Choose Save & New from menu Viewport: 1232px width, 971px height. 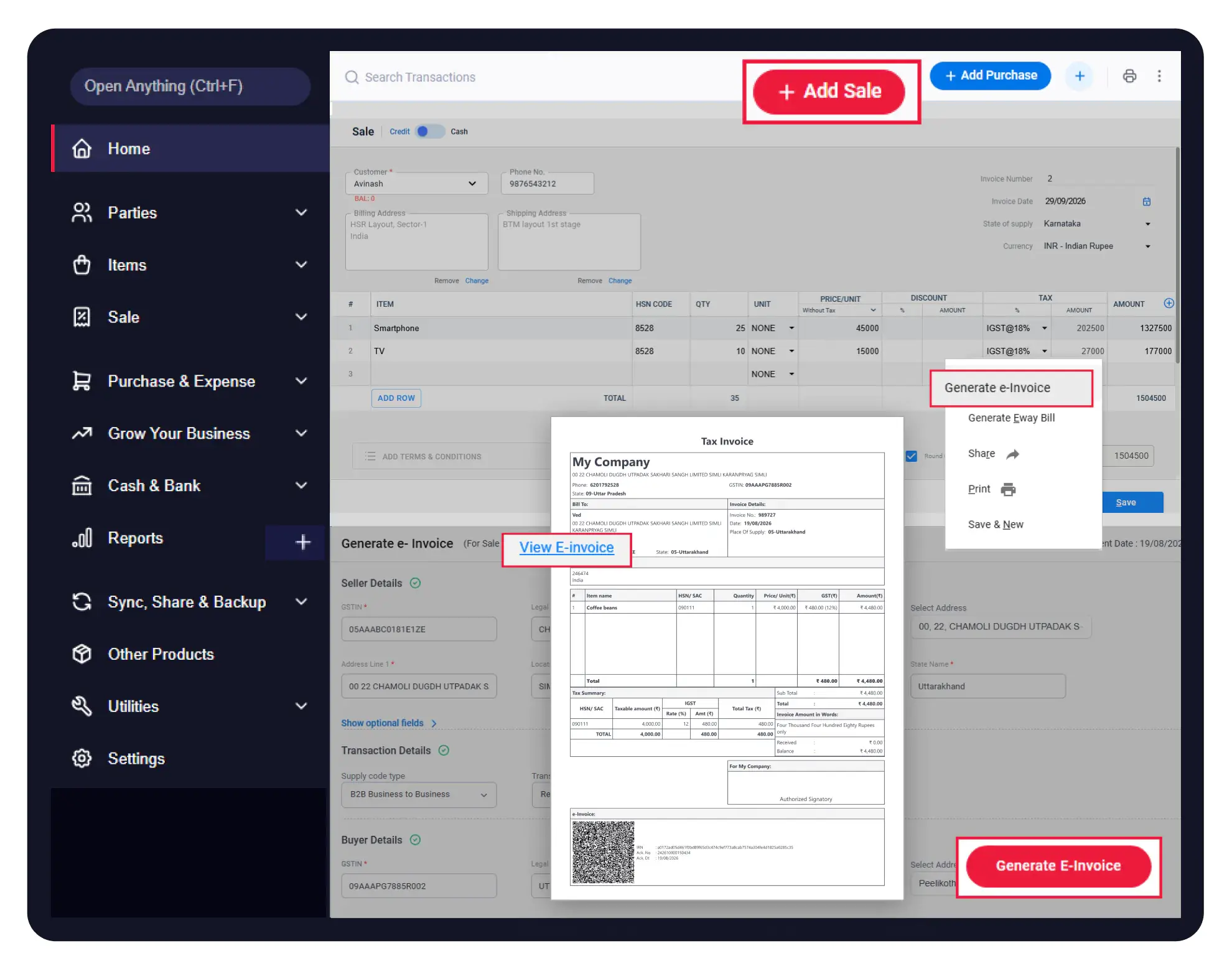pyautogui.click(x=996, y=525)
